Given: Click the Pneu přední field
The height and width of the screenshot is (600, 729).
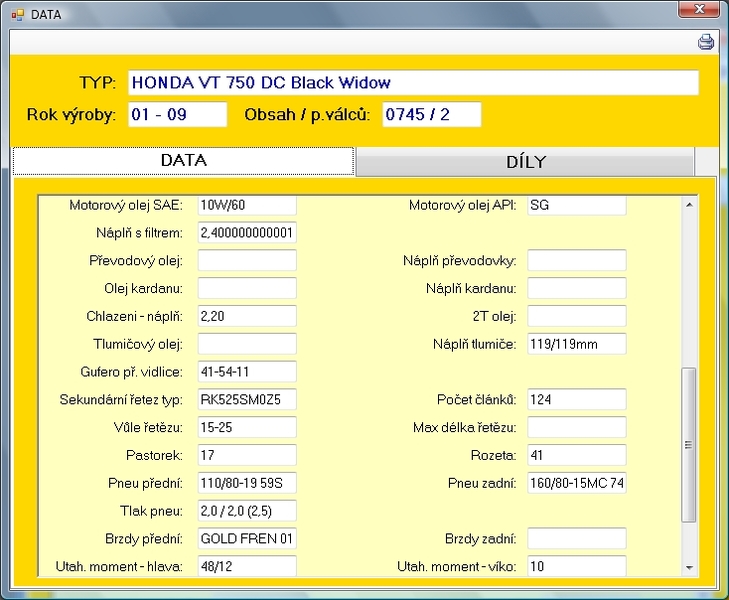Looking at the screenshot, I should click(x=247, y=483).
